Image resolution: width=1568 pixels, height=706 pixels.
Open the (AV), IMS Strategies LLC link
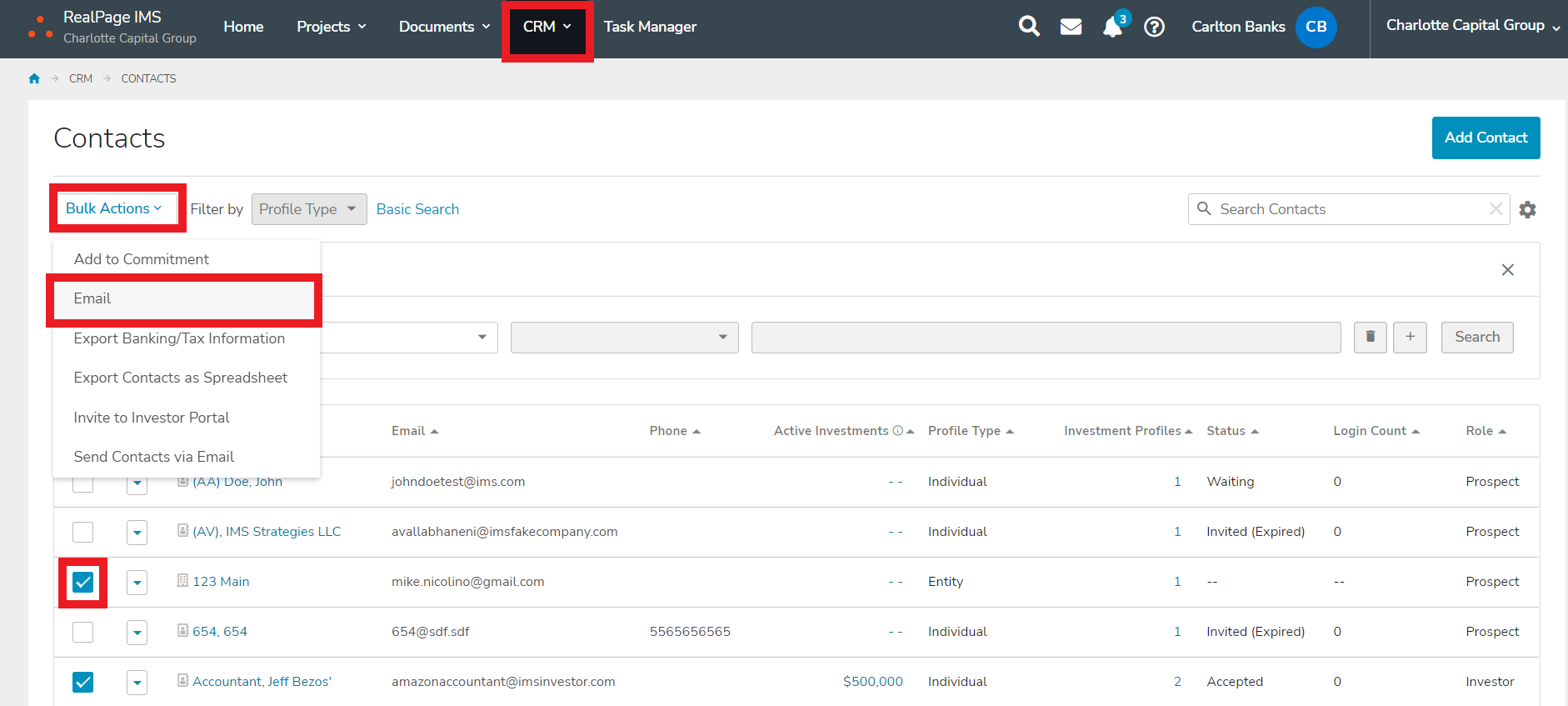[267, 531]
